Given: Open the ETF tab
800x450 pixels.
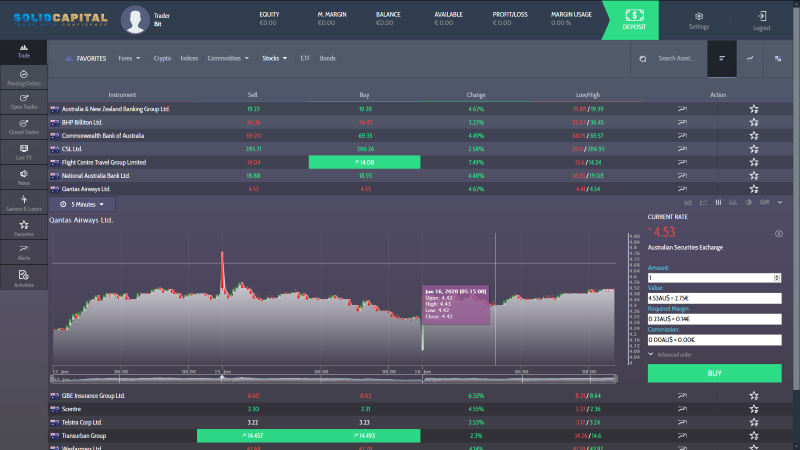Looking at the screenshot, I should (305, 59).
